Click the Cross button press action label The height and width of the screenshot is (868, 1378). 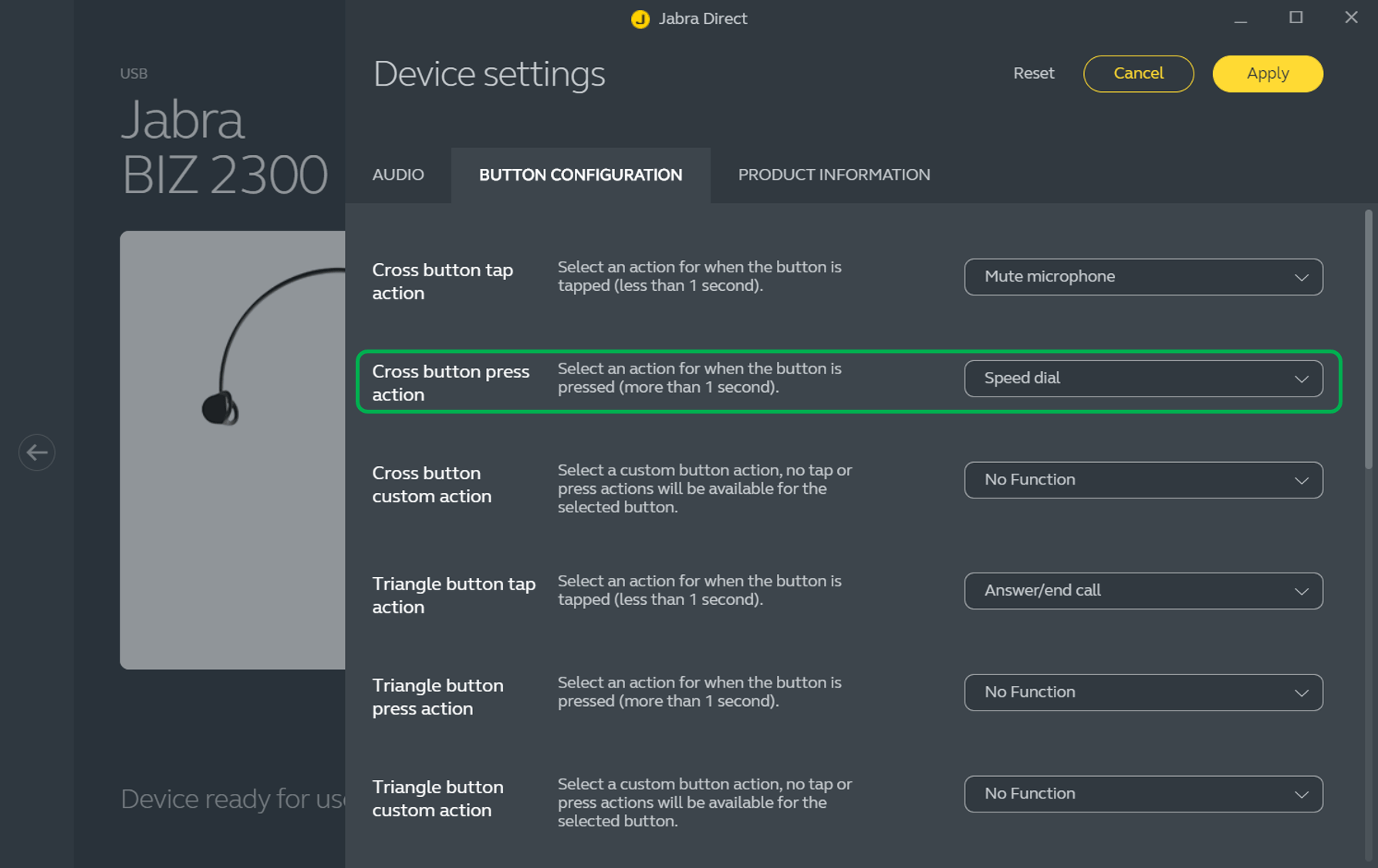click(451, 383)
